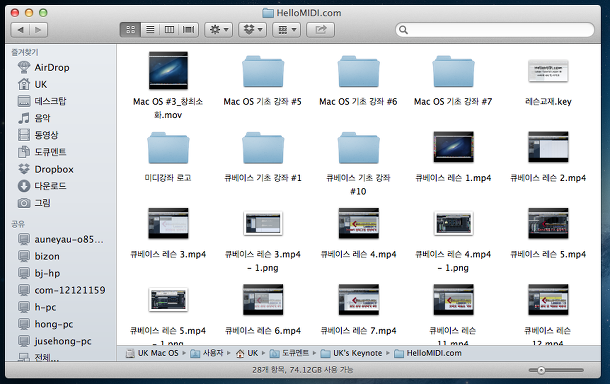Select the 큐베이스 레슨 11.mp4 video
The width and height of the screenshot is (610, 384).
coord(453,300)
